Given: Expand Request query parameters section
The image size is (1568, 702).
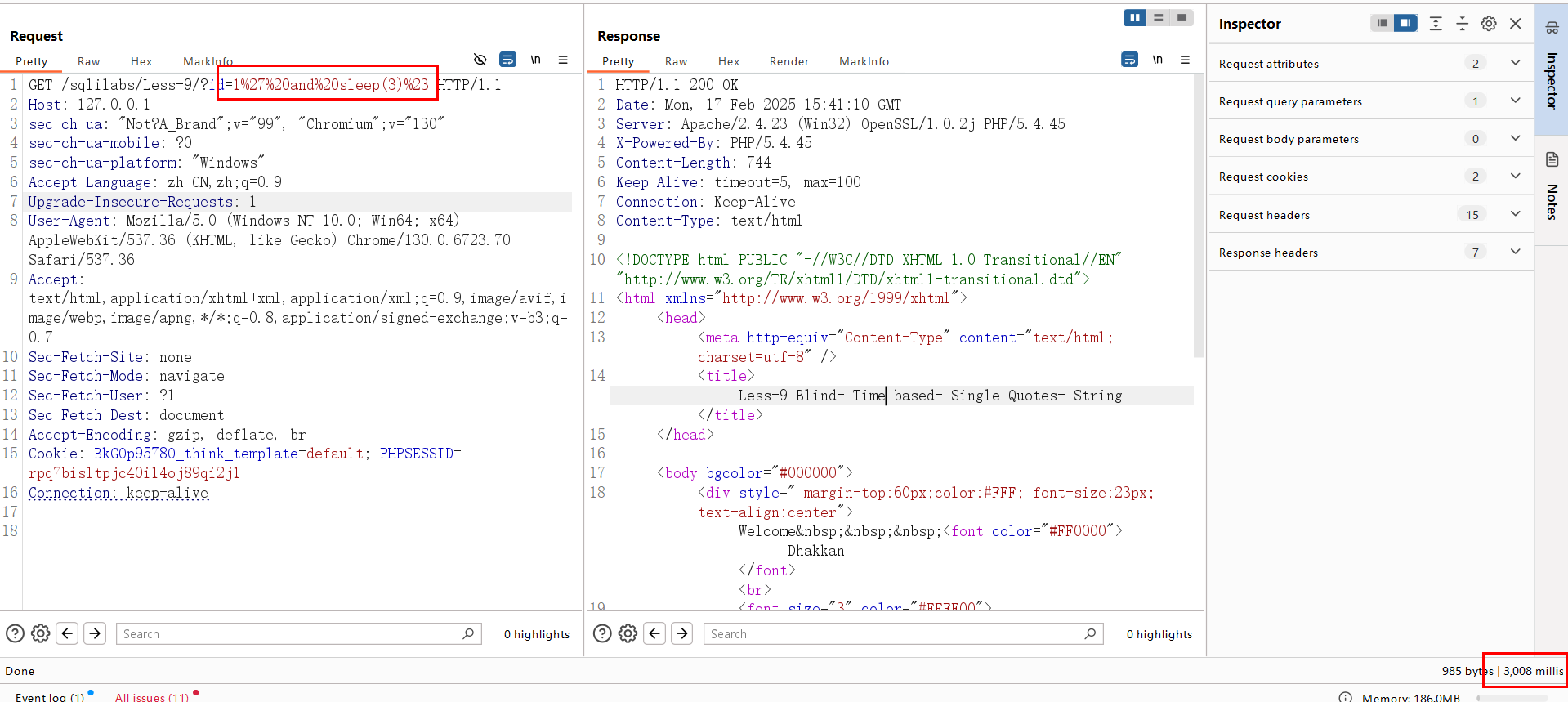Looking at the screenshot, I should (x=1371, y=101).
